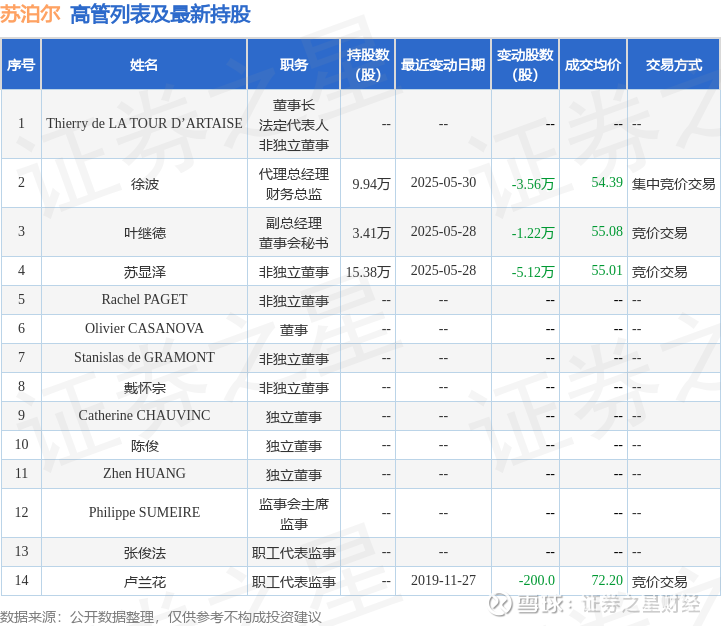The width and height of the screenshot is (721, 626).
Task: Click 竞价交易 in 叶继德's row
Action: click(x=659, y=233)
